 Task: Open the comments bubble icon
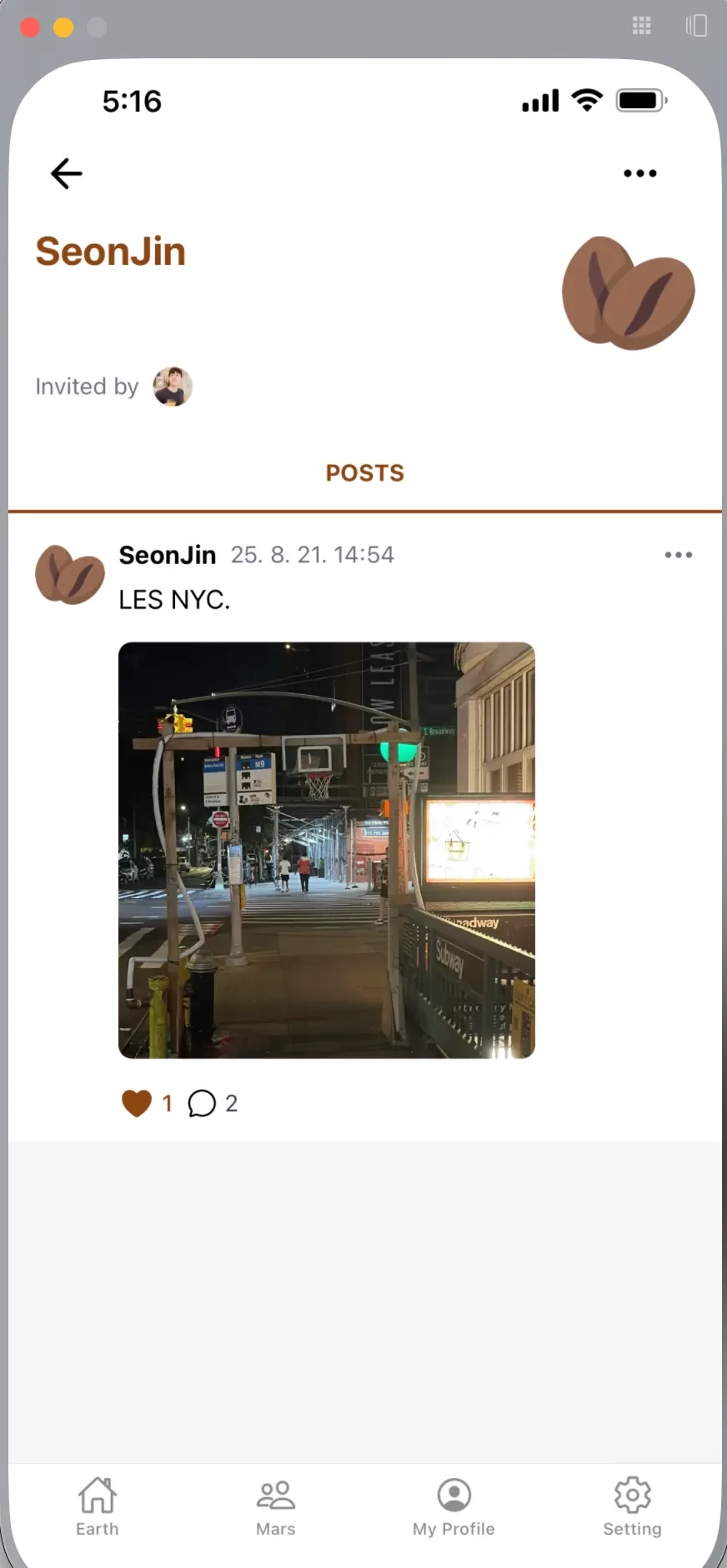point(202,1103)
